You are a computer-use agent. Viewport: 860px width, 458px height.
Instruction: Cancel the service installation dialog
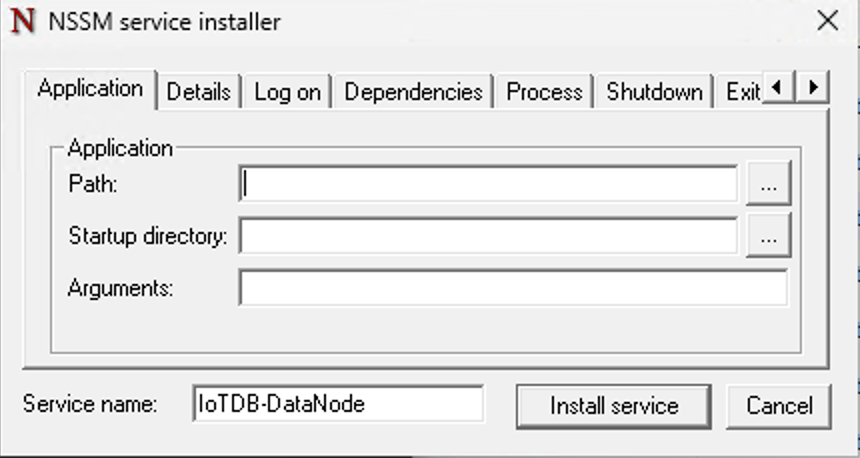pyautogui.click(x=779, y=406)
